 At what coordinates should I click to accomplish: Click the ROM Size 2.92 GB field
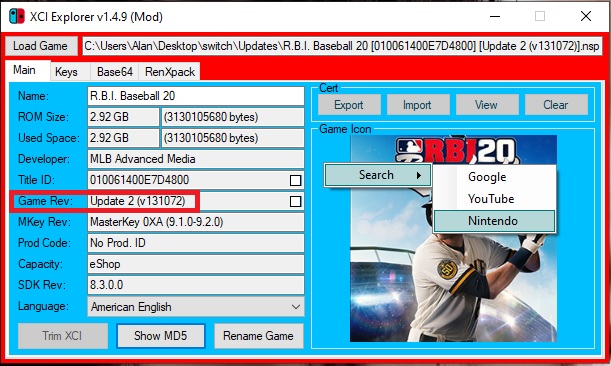point(123,117)
